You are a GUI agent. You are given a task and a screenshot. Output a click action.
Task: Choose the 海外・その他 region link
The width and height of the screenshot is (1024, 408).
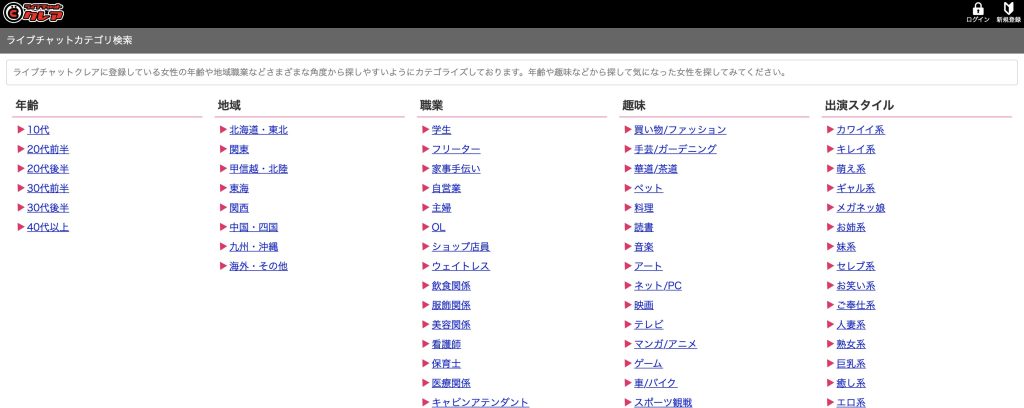pos(258,266)
